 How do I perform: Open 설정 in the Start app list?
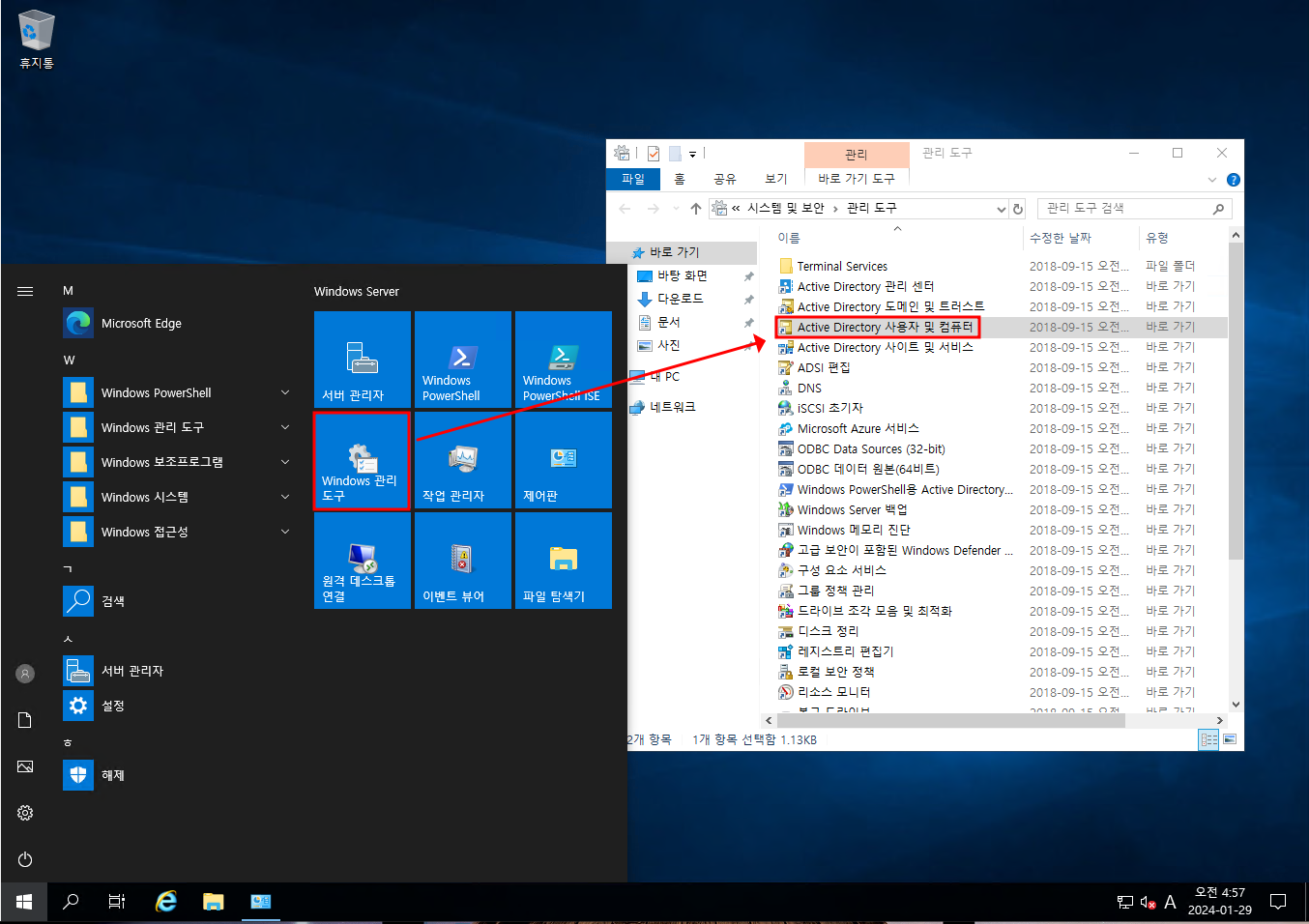tap(179, 706)
